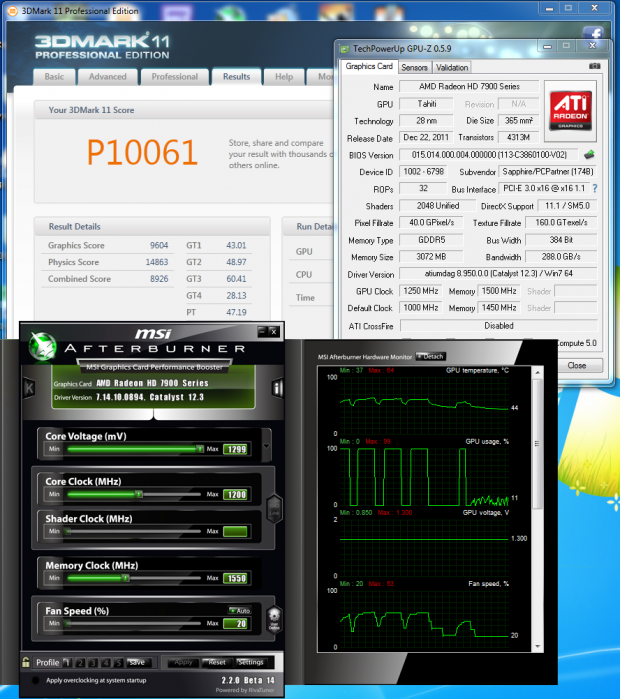Select Afterburner profile slot 4
Screen dimensions: 620x699
(106, 662)
